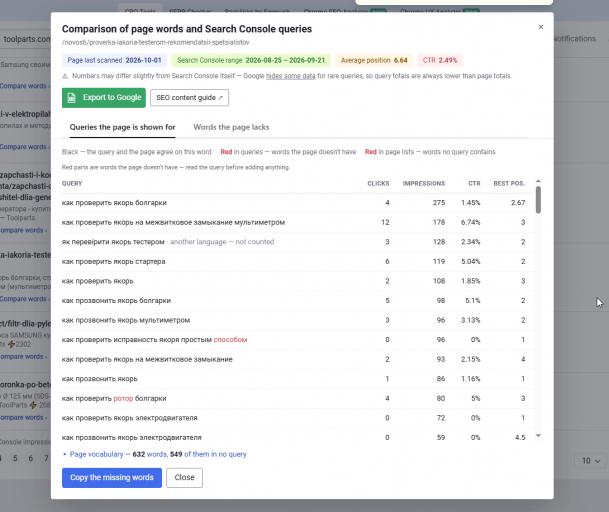609x512 pixels.
Task: Switch to Words the page lacks tab
Action: pyautogui.click(x=231, y=127)
